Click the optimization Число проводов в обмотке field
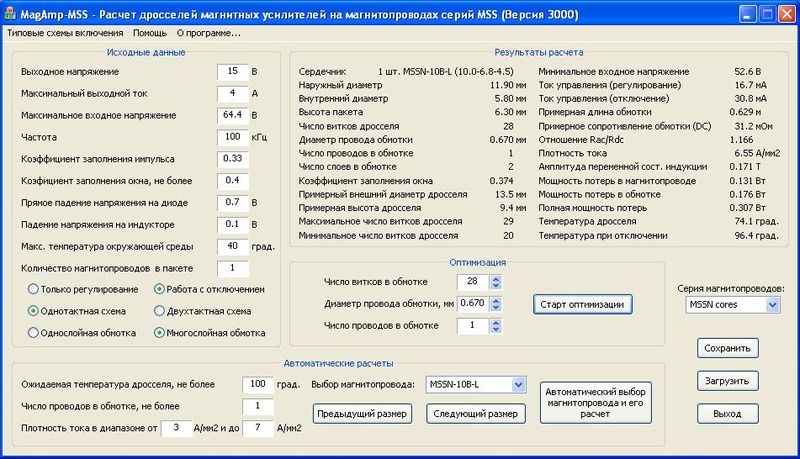 coord(472,326)
